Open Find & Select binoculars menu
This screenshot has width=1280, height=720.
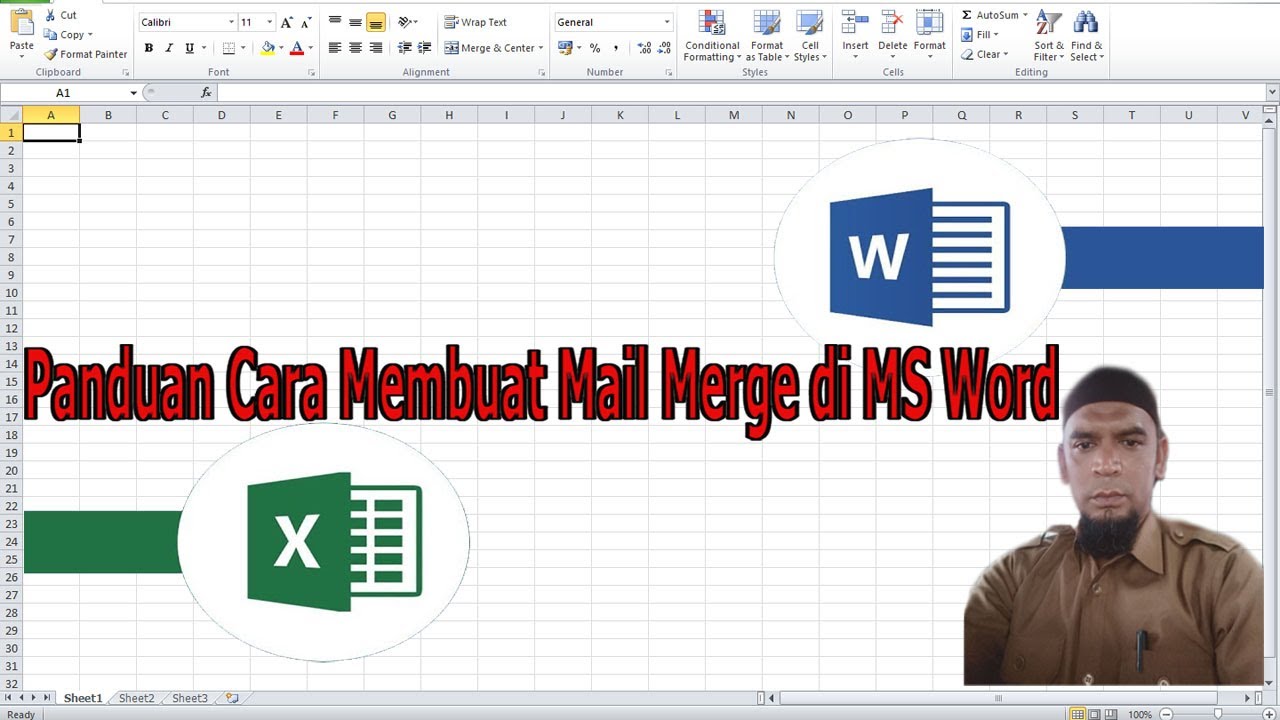1087,36
